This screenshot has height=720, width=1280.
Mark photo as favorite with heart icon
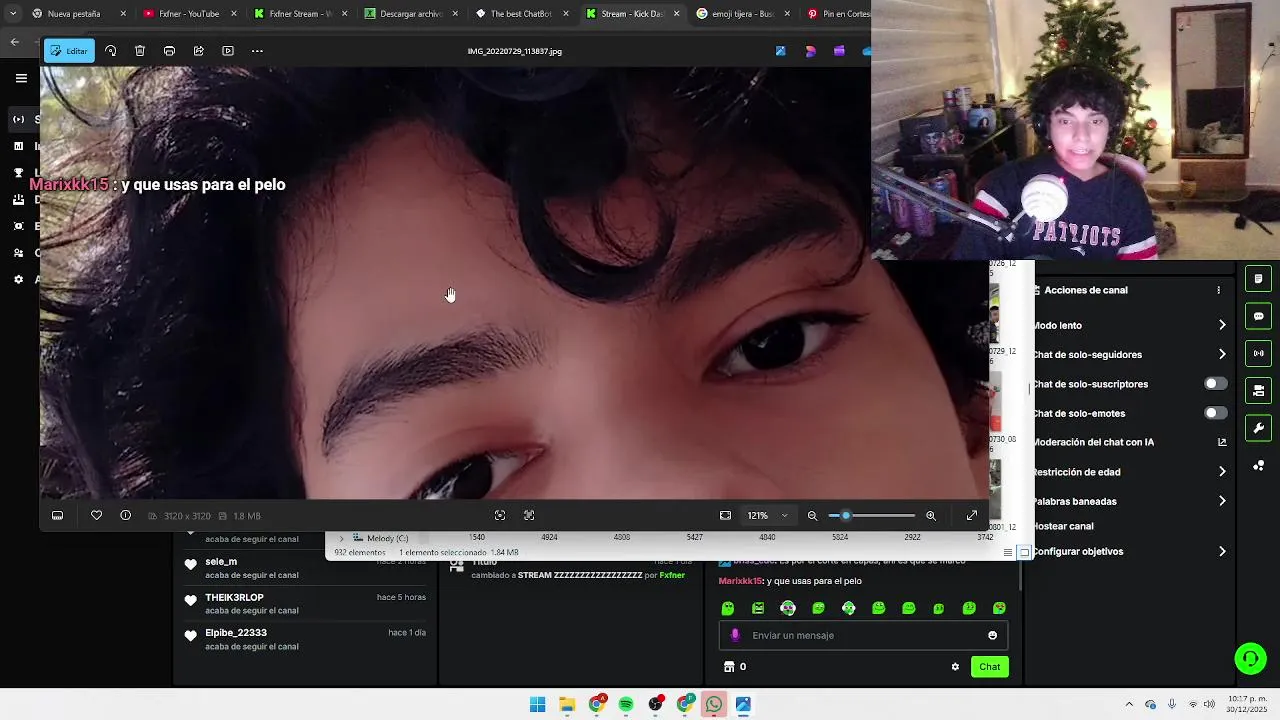[x=96, y=516]
